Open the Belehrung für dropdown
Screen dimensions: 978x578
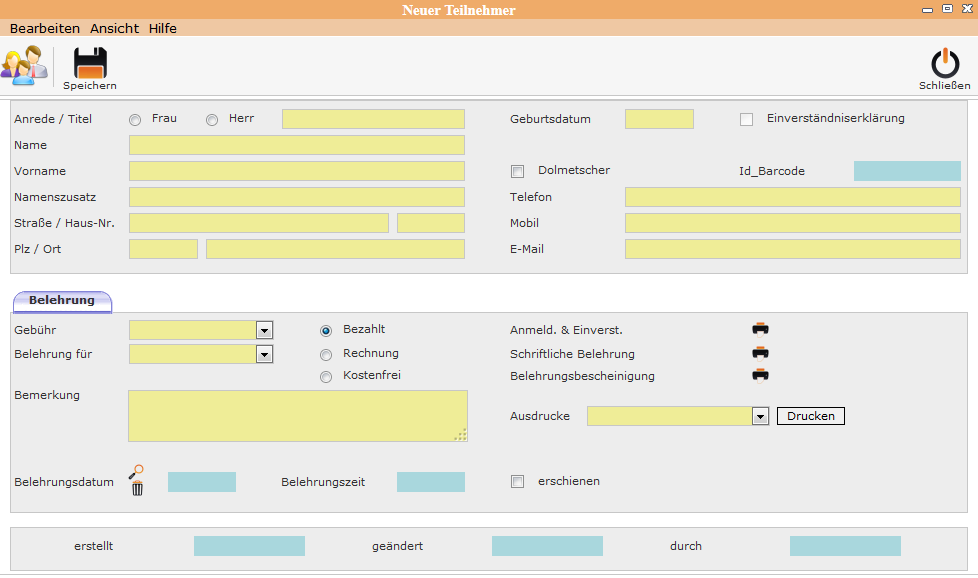tap(265, 354)
